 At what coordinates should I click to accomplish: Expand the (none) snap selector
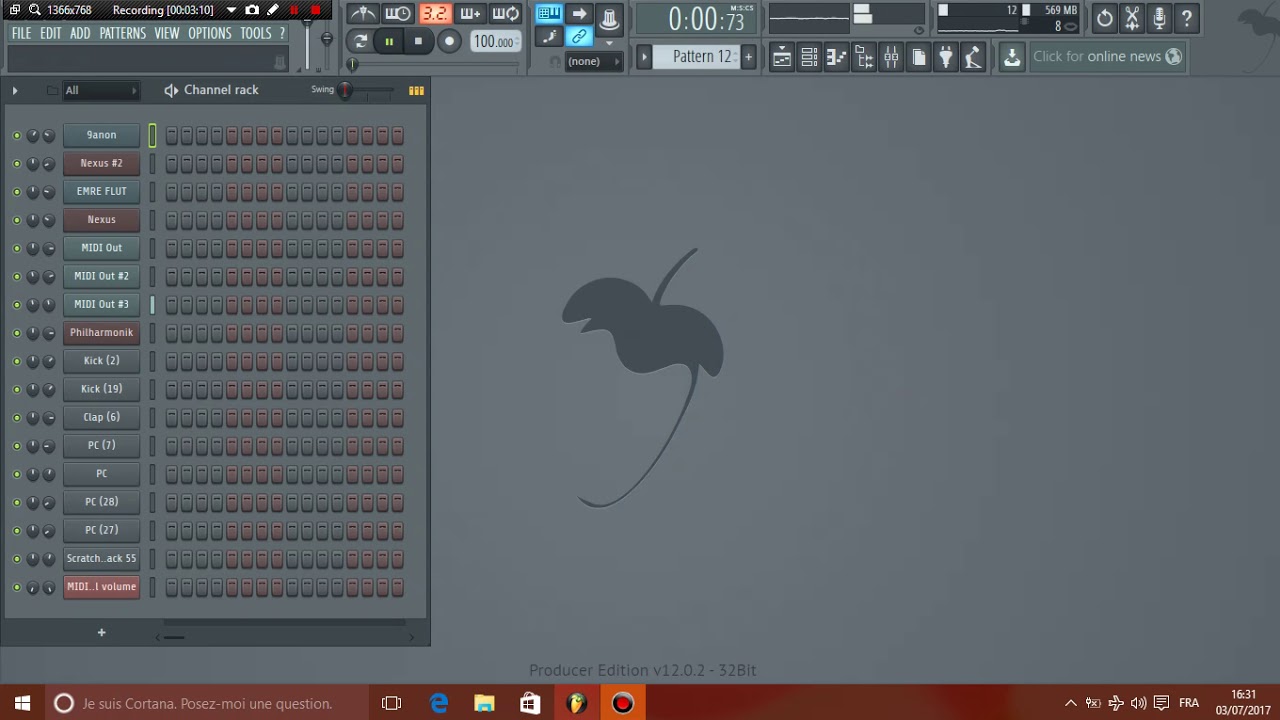[591, 62]
